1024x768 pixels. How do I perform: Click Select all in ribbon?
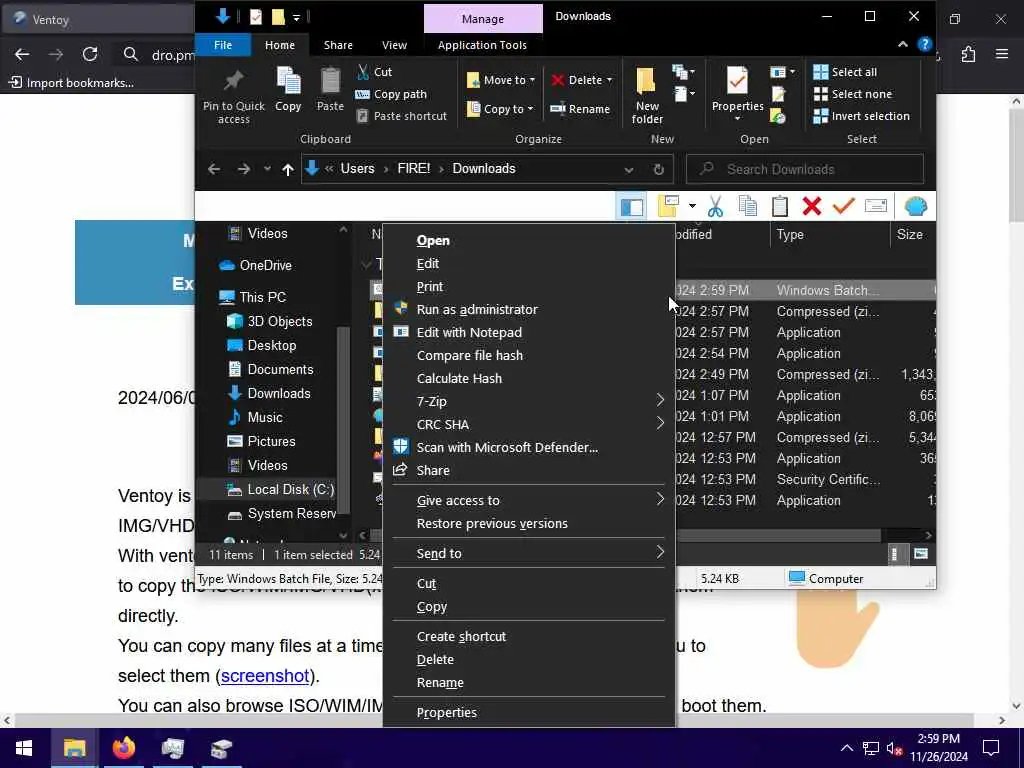coord(845,72)
